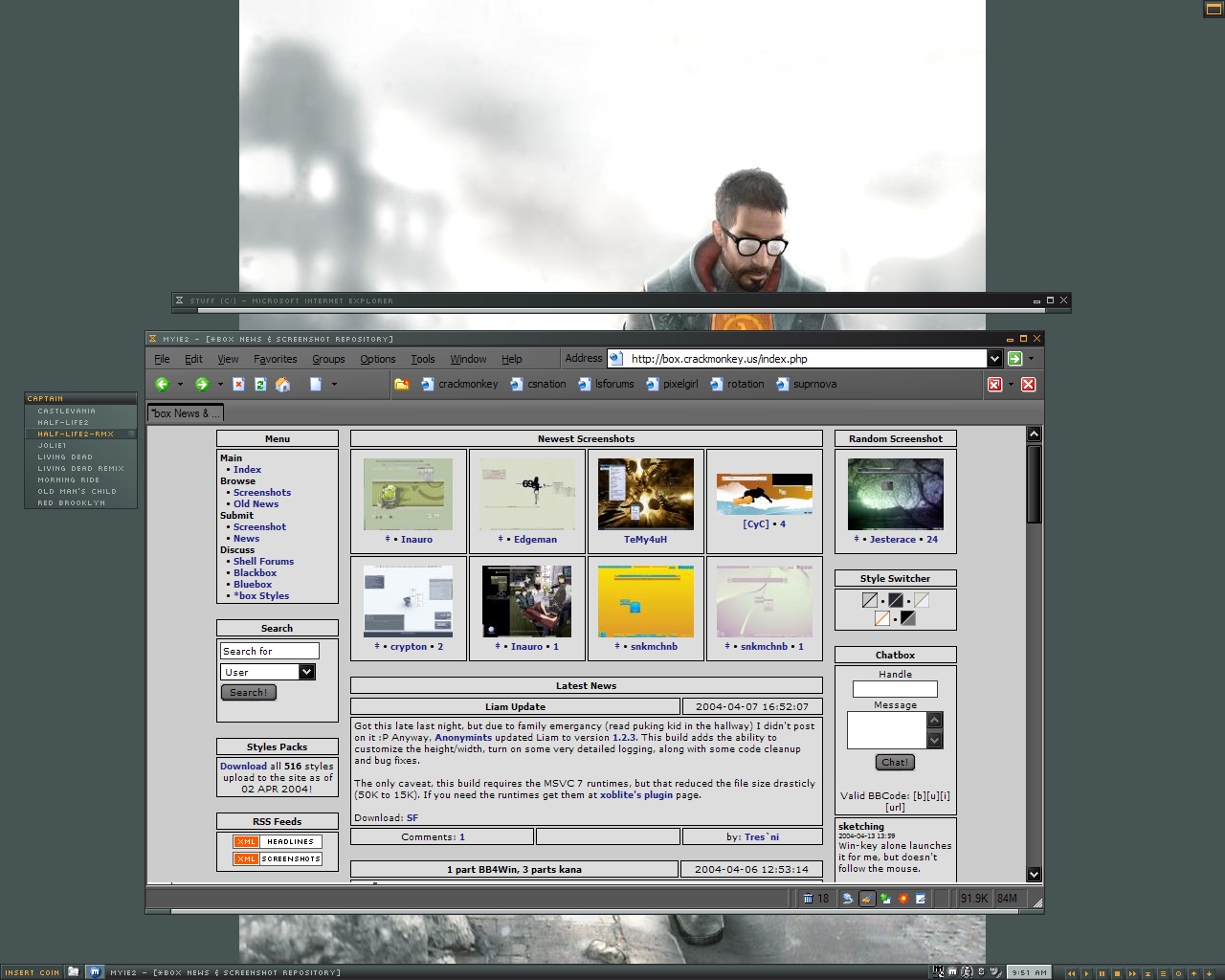Skip to the next track in taskbar player

click(1132, 973)
